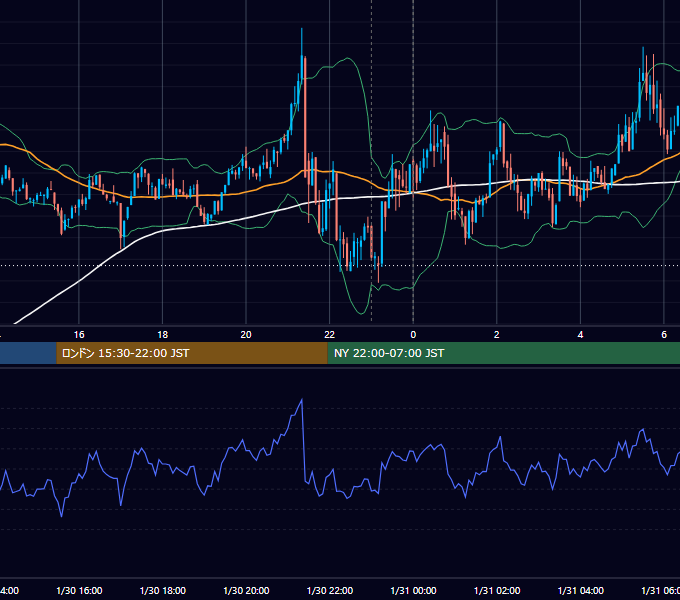Click the upper time axis label 22
This screenshot has height=600, width=680.
pyautogui.click(x=330, y=335)
